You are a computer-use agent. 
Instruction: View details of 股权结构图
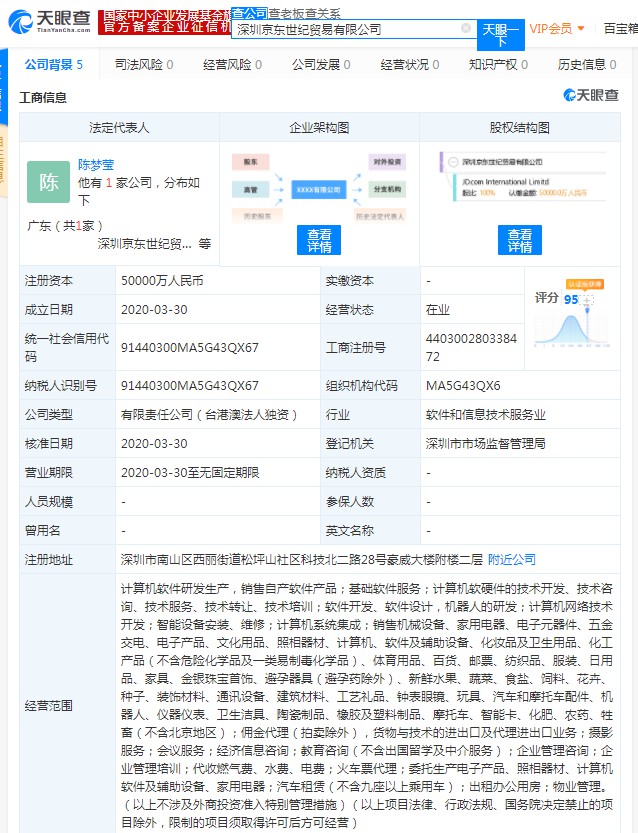point(520,240)
